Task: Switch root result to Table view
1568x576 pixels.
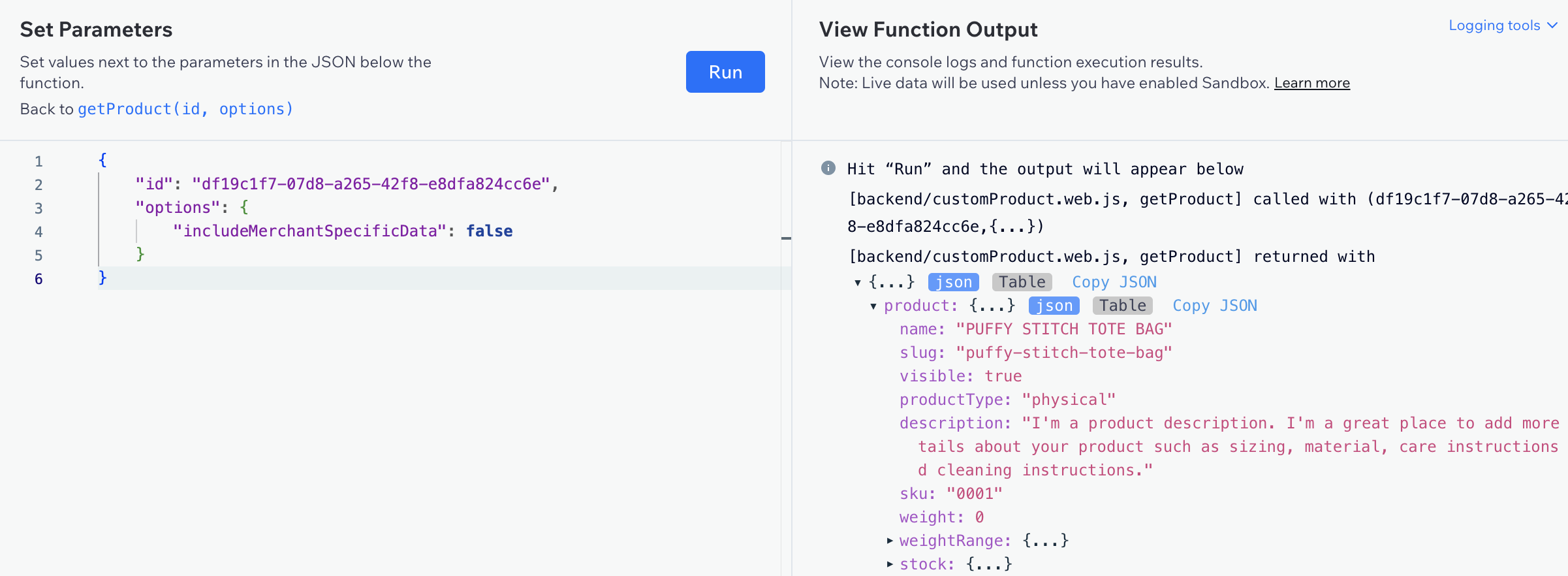Action: click(x=1022, y=282)
